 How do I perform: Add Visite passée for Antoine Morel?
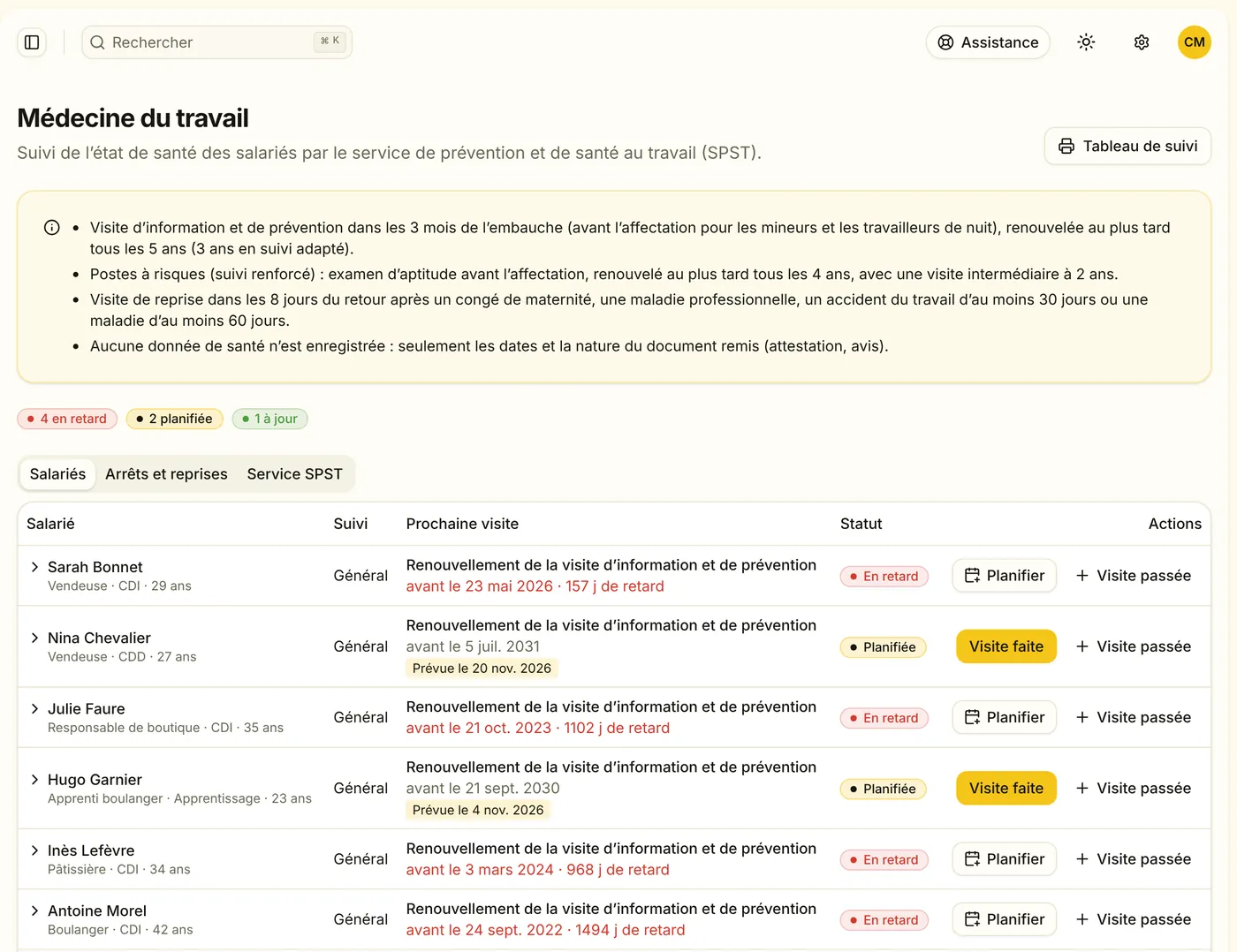1133,919
